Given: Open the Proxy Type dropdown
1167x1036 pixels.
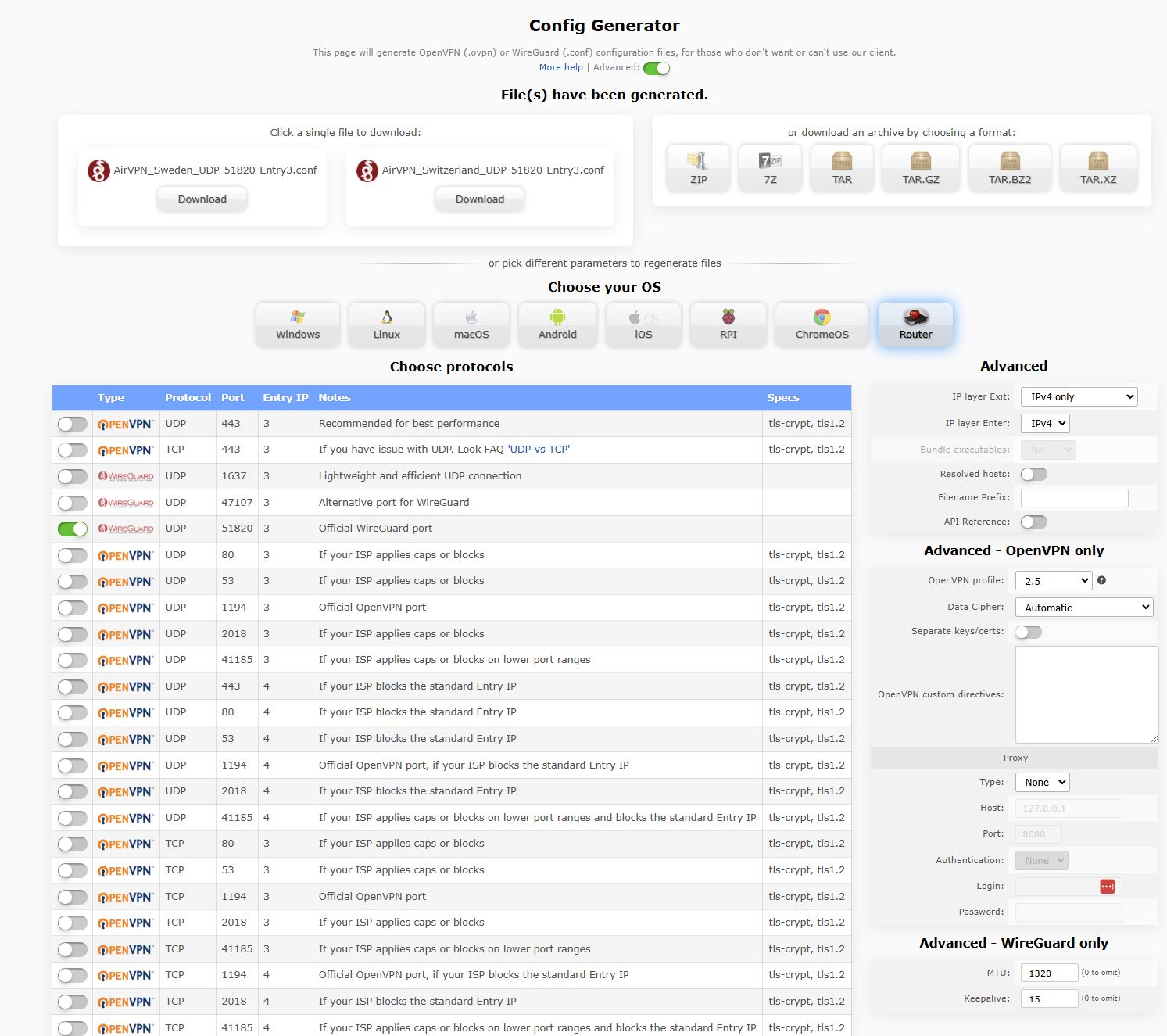Looking at the screenshot, I should coord(1042,782).
